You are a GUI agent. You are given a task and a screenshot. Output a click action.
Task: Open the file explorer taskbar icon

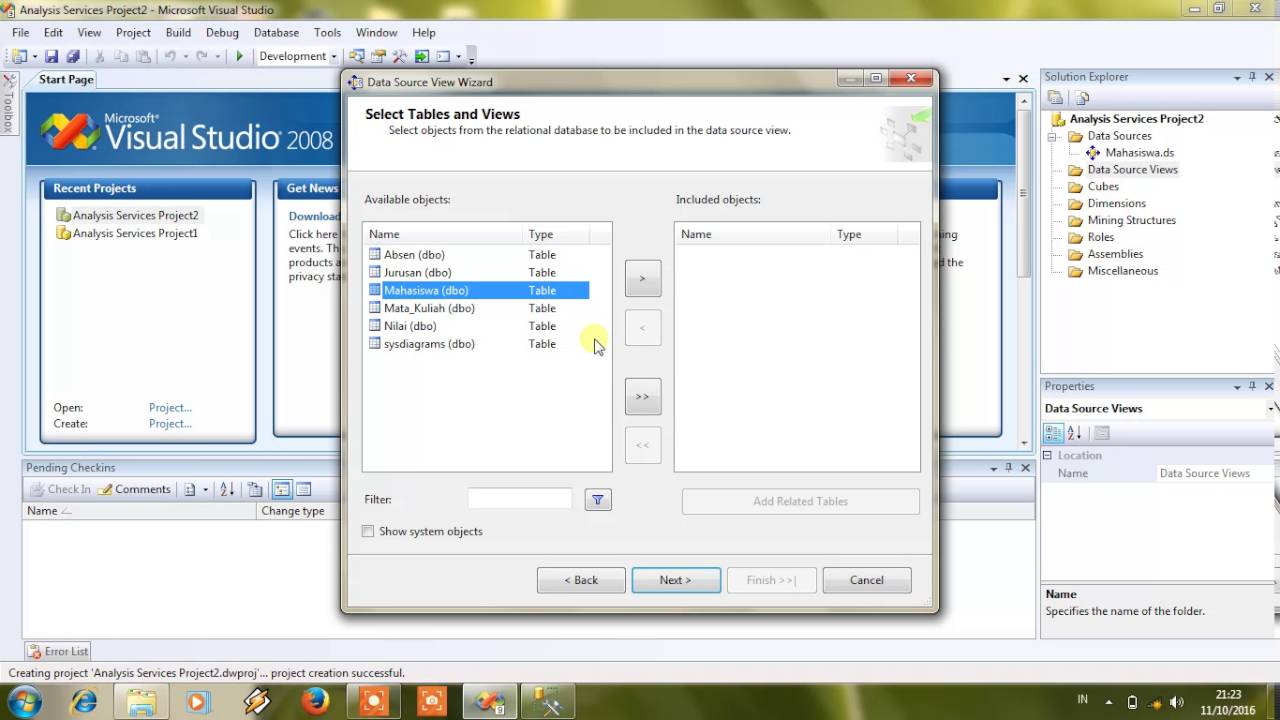(x=142, y=701)
